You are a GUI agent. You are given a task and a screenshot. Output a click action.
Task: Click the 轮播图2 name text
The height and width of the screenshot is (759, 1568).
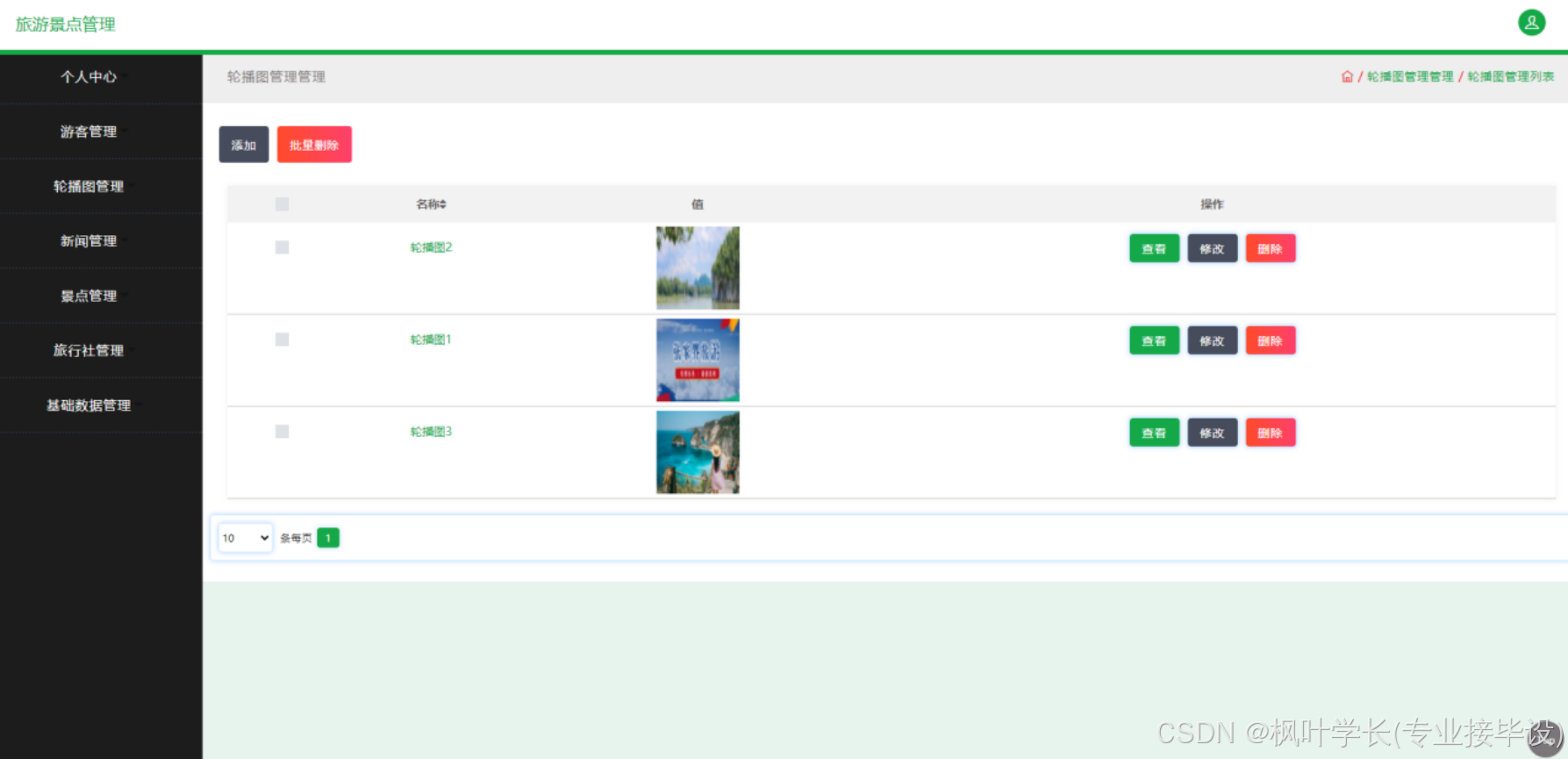(431, 247)
